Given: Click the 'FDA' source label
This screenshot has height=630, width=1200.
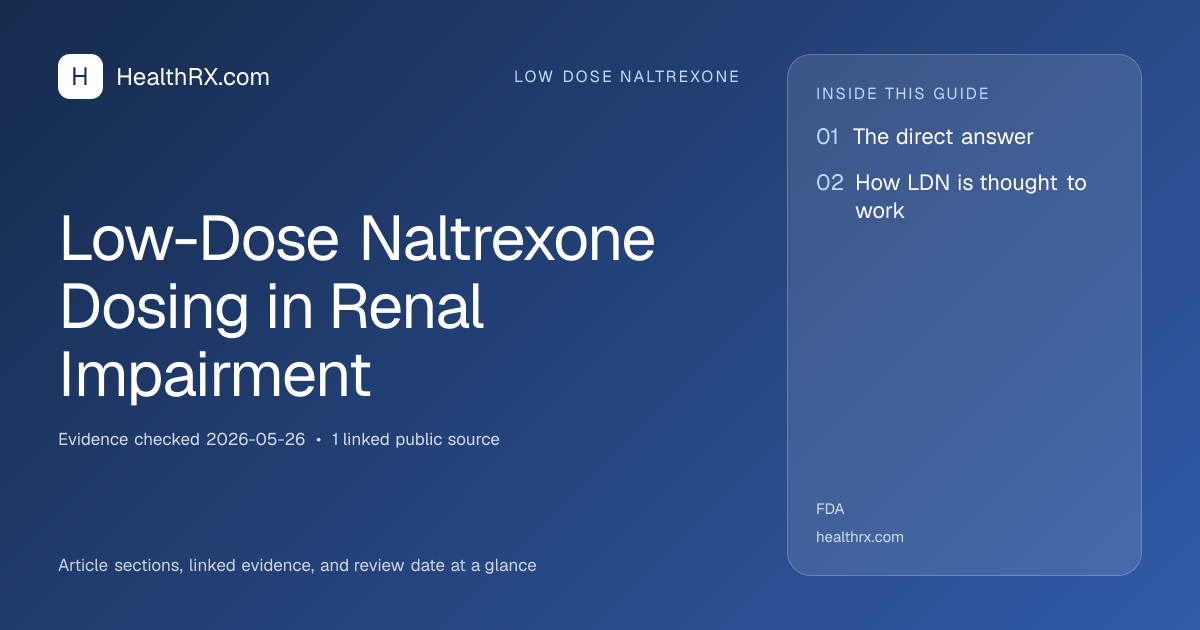Looking at the screenshot, I should coord(830,509).
